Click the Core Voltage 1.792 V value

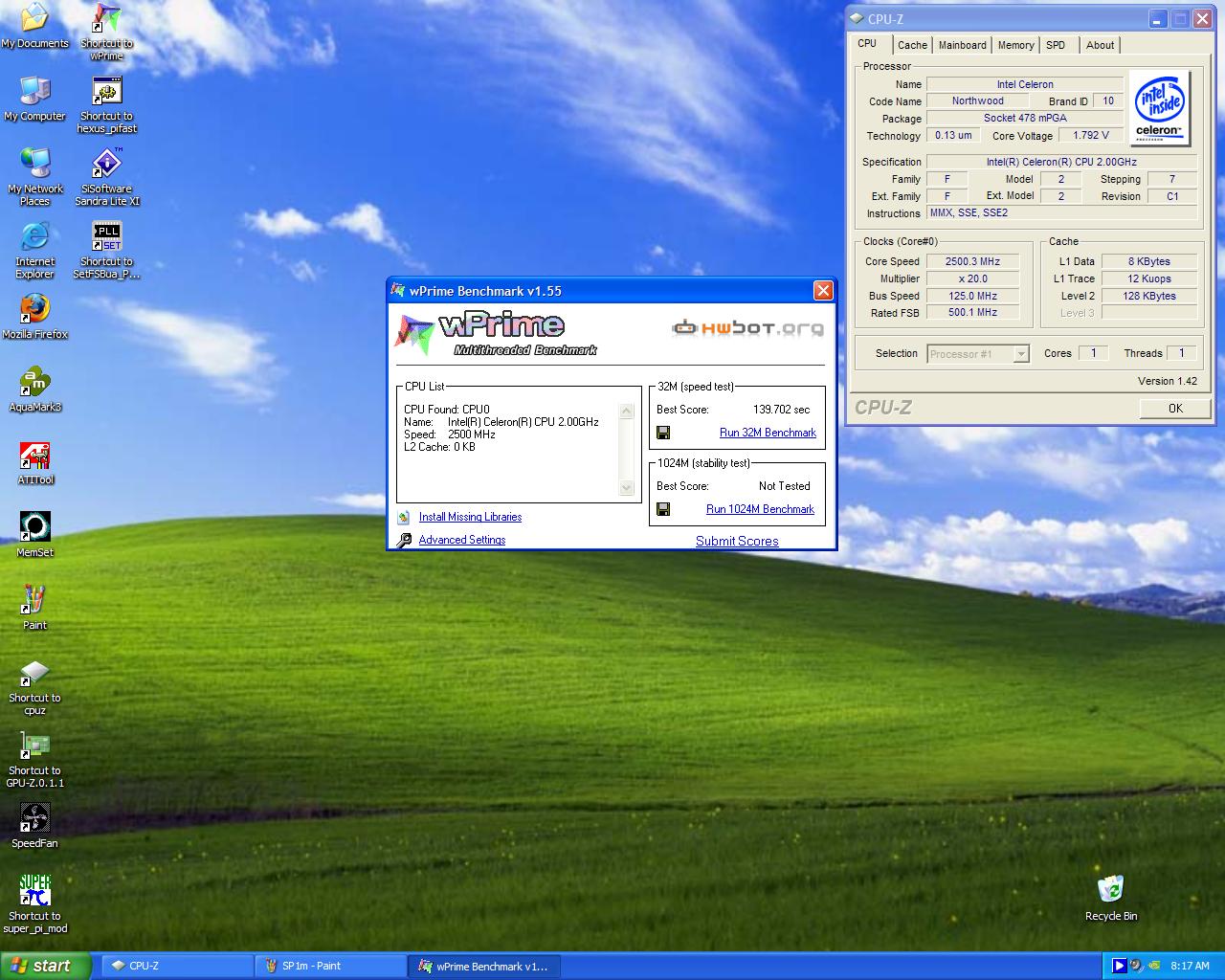coord(1091,136)
